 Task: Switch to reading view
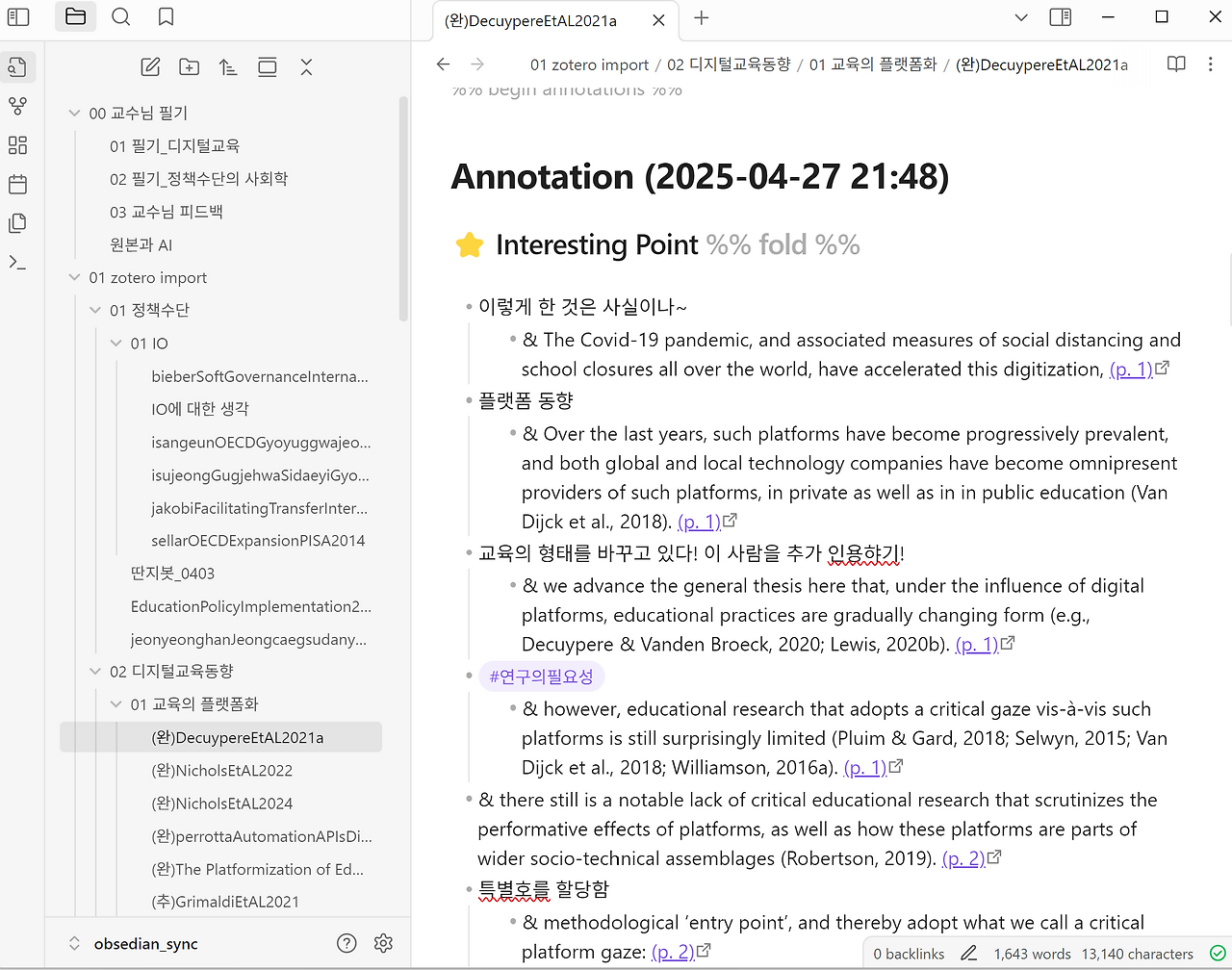tap(1175, 64)
